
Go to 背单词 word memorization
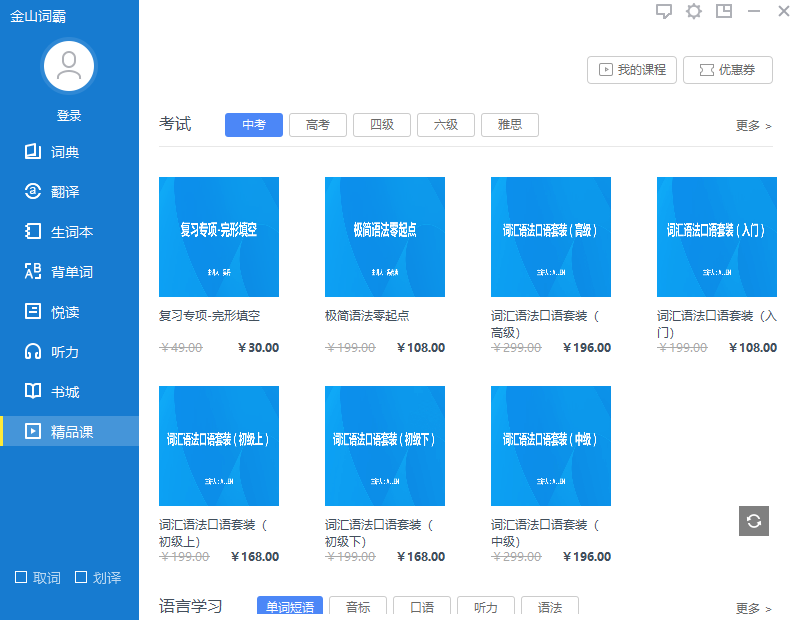(x=70, y=272)
